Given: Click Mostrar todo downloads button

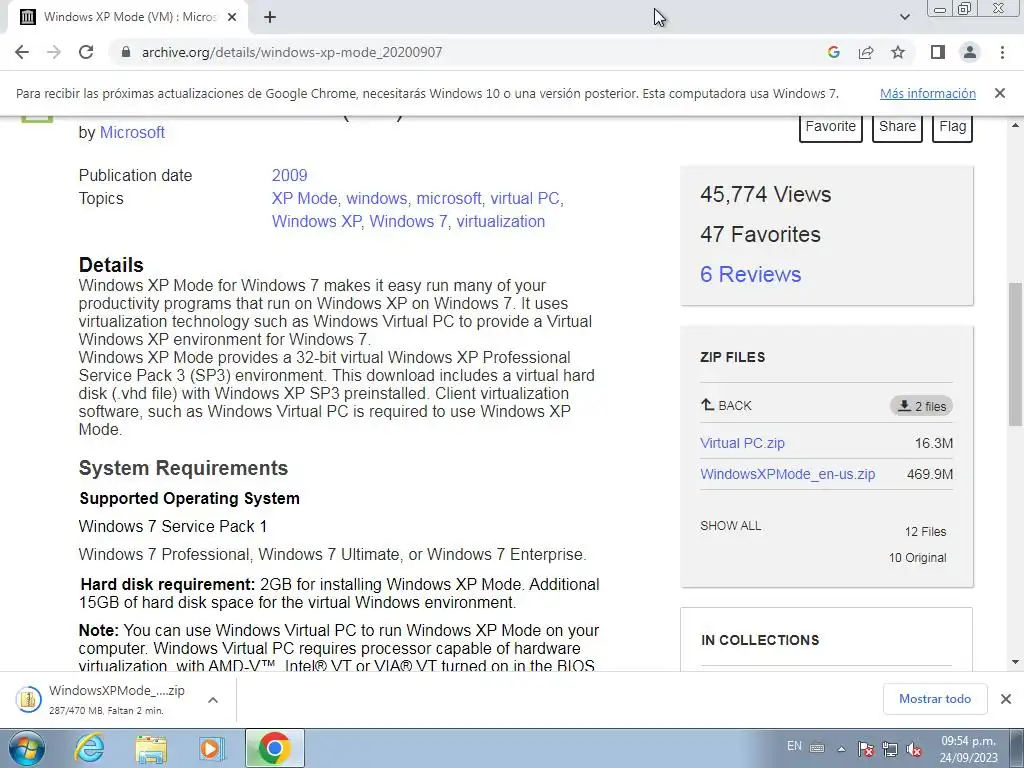Looking at the screenshot, I should point(935,699).
